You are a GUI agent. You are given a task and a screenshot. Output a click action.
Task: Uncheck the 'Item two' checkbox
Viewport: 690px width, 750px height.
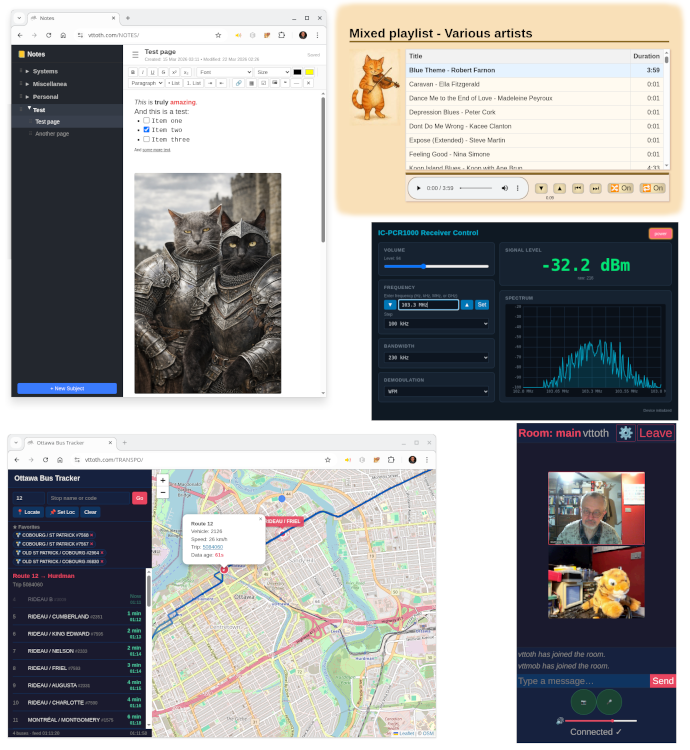tap(147, 130)
